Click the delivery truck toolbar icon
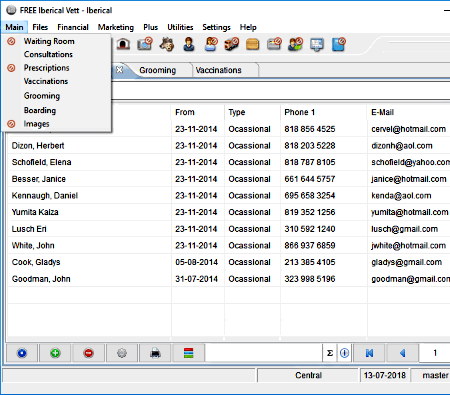The height and width of the screenshot is (395, 450). (232, 44)
